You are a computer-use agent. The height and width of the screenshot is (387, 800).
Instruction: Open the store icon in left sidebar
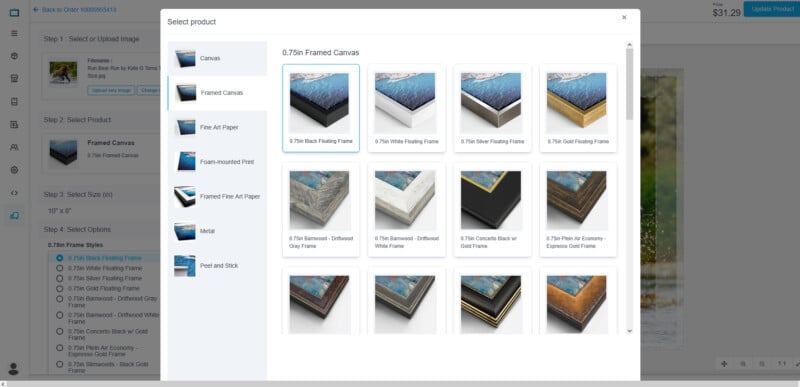tap(14, 79)
